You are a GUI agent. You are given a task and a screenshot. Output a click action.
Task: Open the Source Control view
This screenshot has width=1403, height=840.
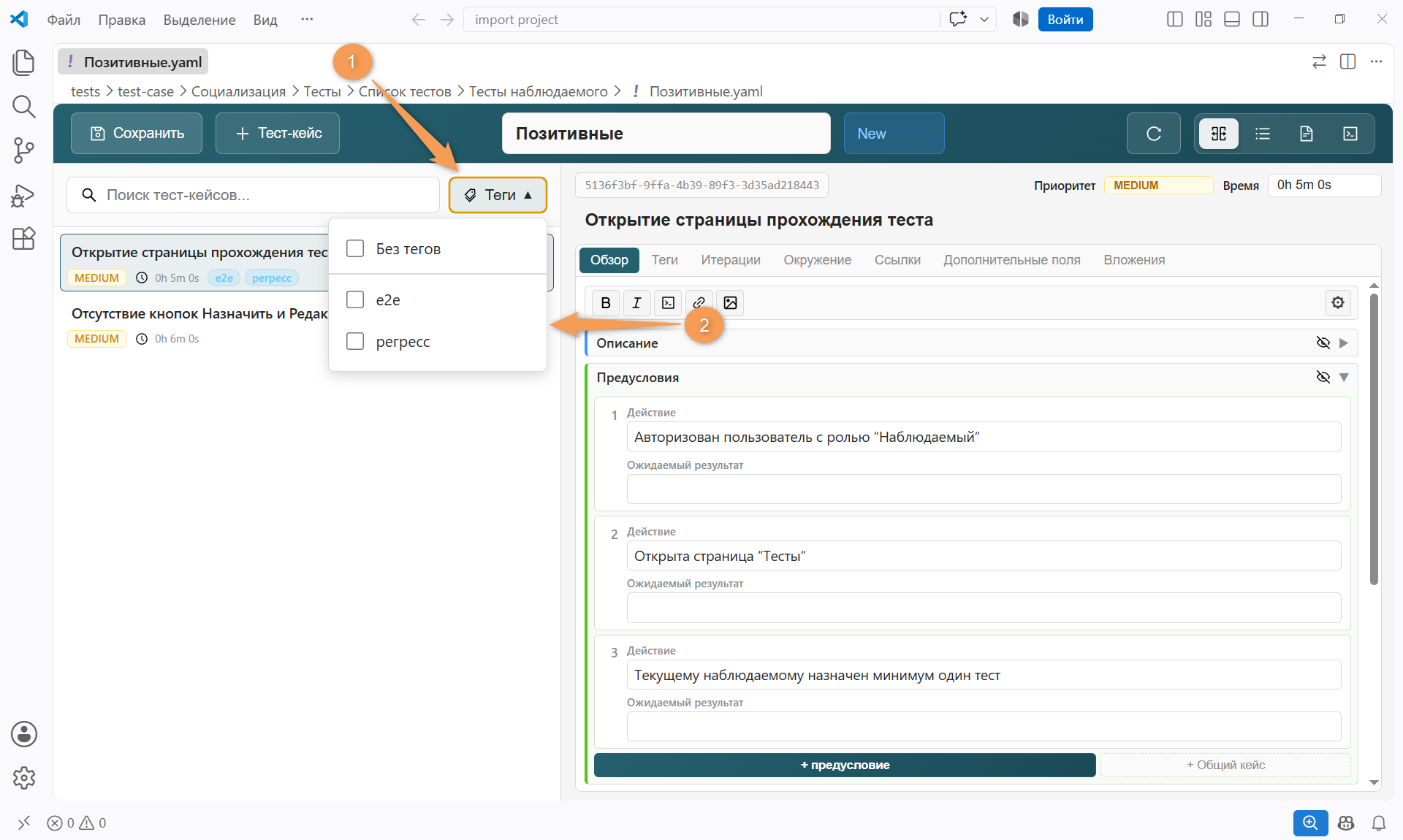pyautogui.click(x=23, y=150)
